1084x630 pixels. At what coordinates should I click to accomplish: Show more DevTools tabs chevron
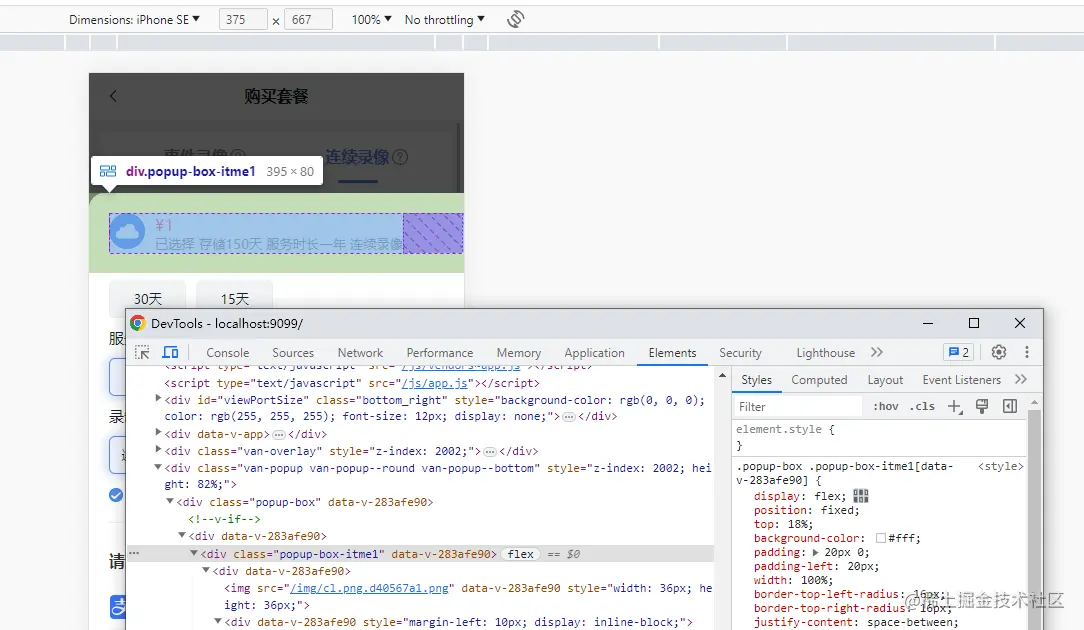coord(877,352)
